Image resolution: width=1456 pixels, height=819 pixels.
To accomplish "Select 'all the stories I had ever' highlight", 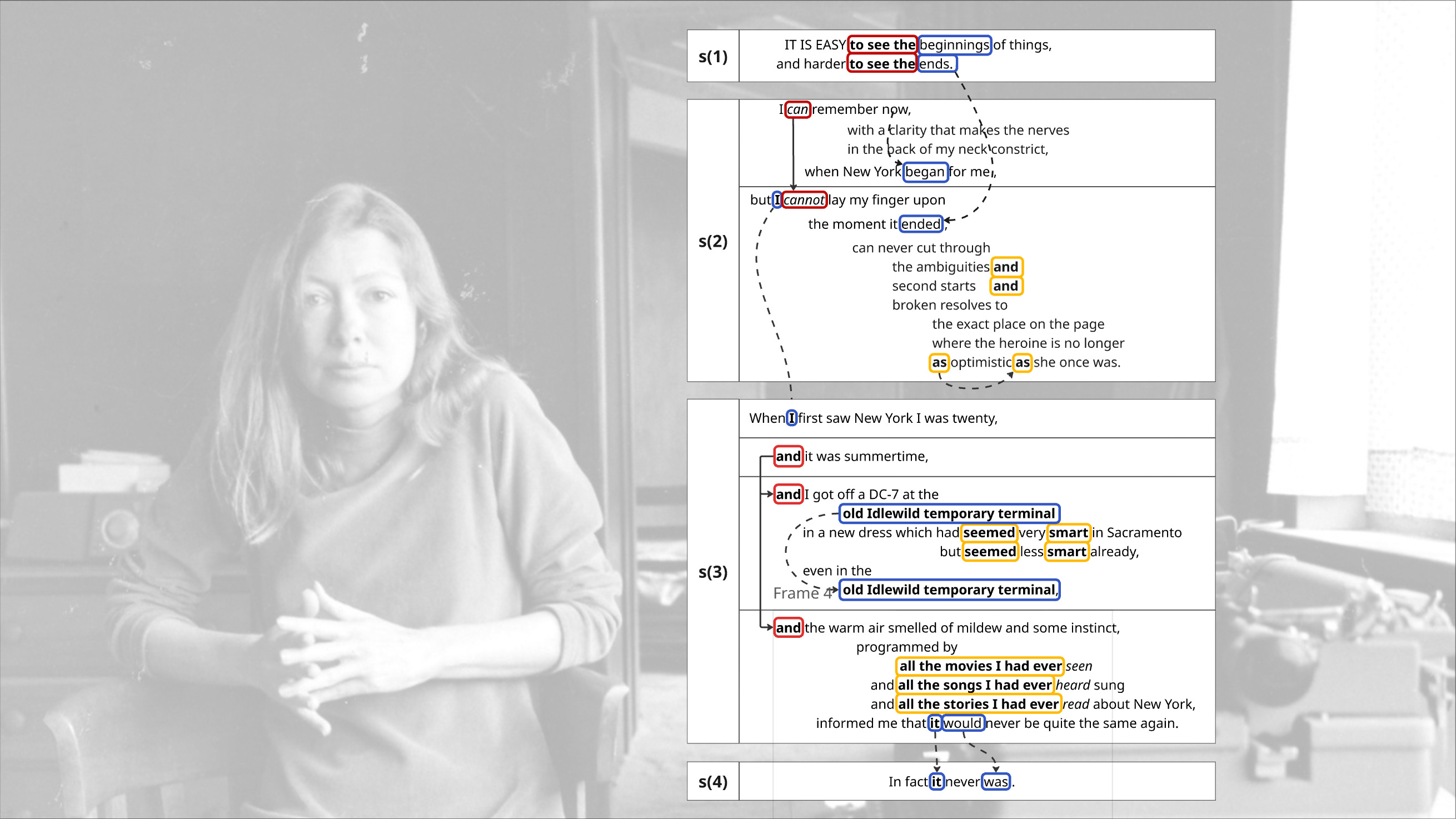I will click(978, 704).
